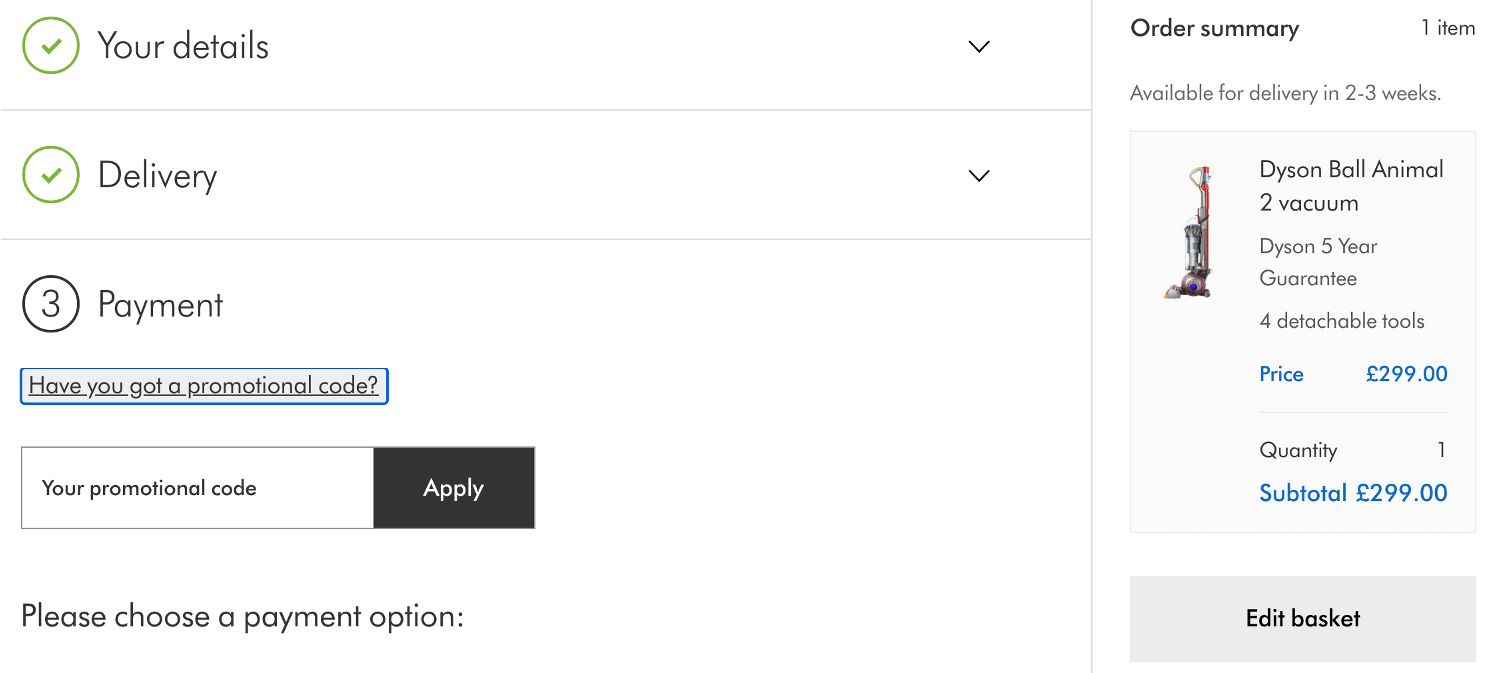Image resolution: width=1500 pixels, height=673 pixels.
Task: Open the Your details step heading
Action: pos(183,46)
